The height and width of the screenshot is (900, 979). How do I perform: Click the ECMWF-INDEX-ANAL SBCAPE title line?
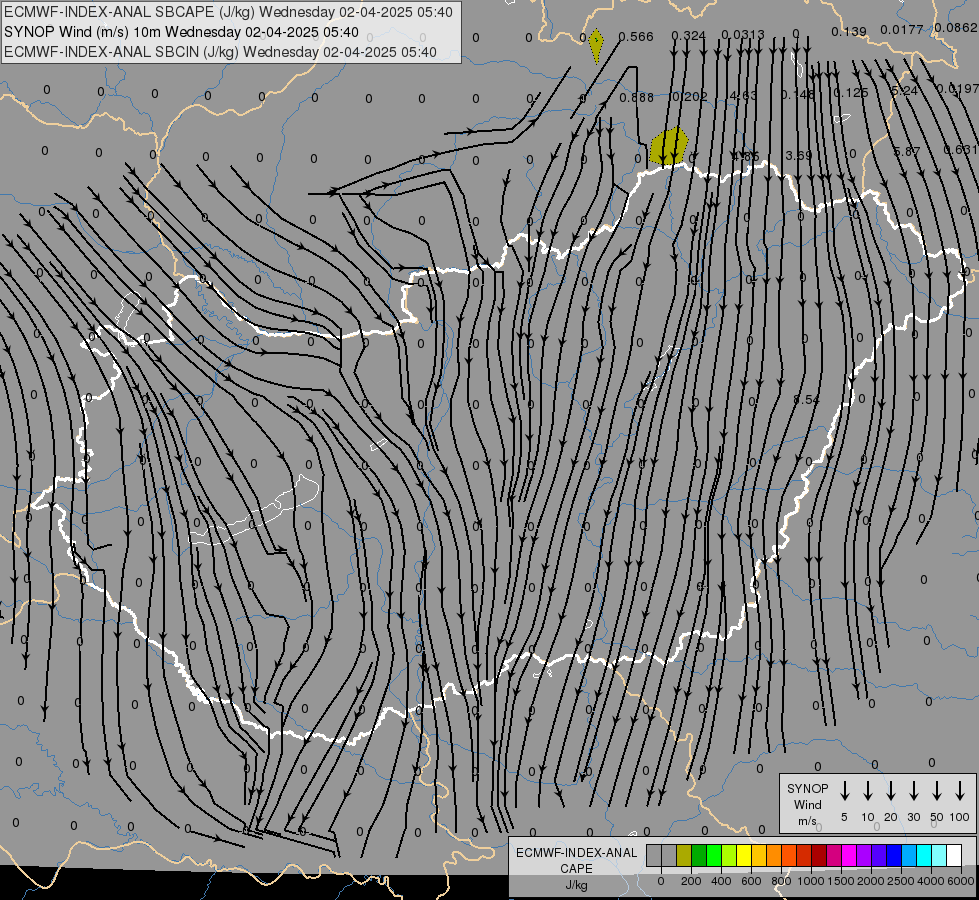[228, 12]
